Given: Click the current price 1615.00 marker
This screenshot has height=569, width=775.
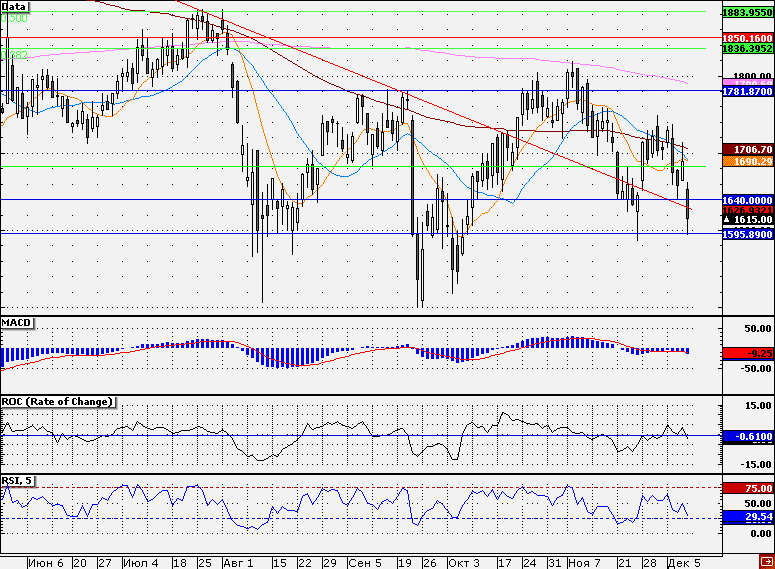Looking at the screenshot, I should click(747, 219).
